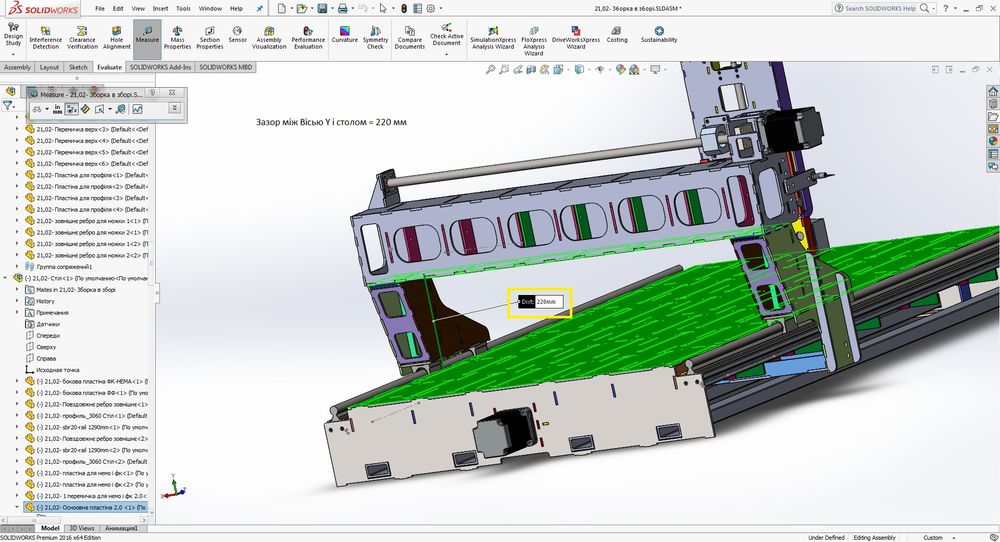Open the Check Active Document dropdown arrow
Image resolution: width=1000 pixels, height=542 pixels.
pos(446,55)
